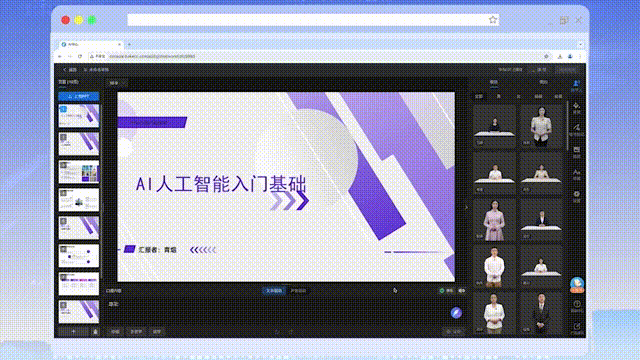Open the image sidebar icon
Screen dimensions: 640x360
coord(576,152)
